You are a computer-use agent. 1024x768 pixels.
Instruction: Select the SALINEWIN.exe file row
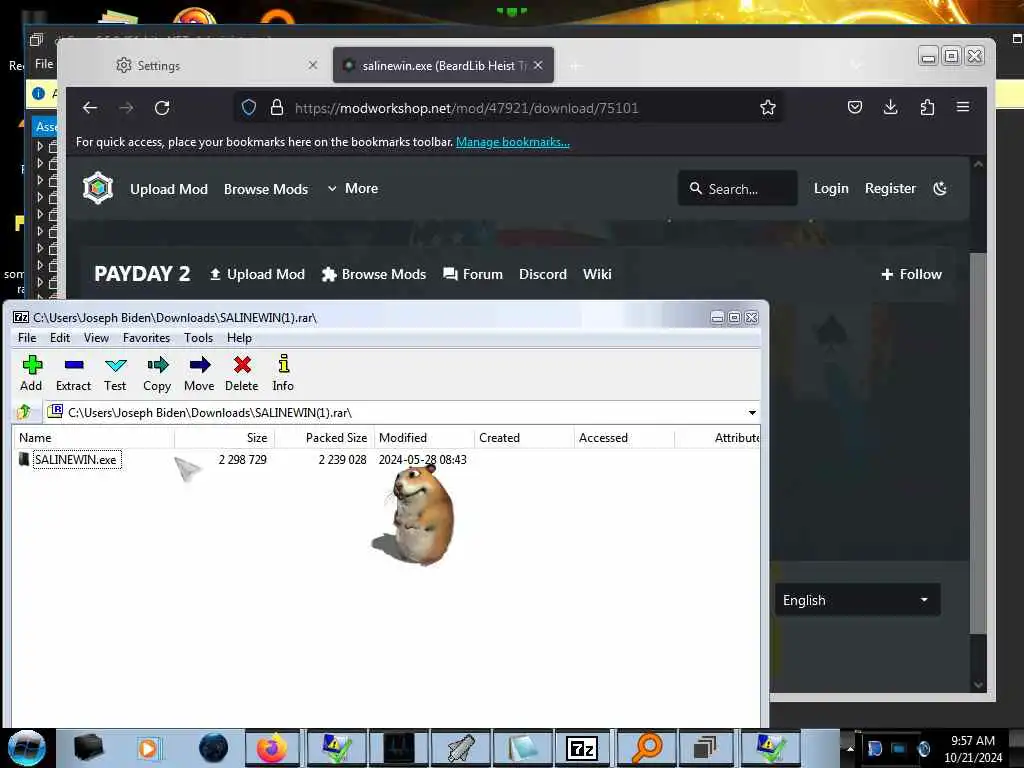tap(385, 460)
